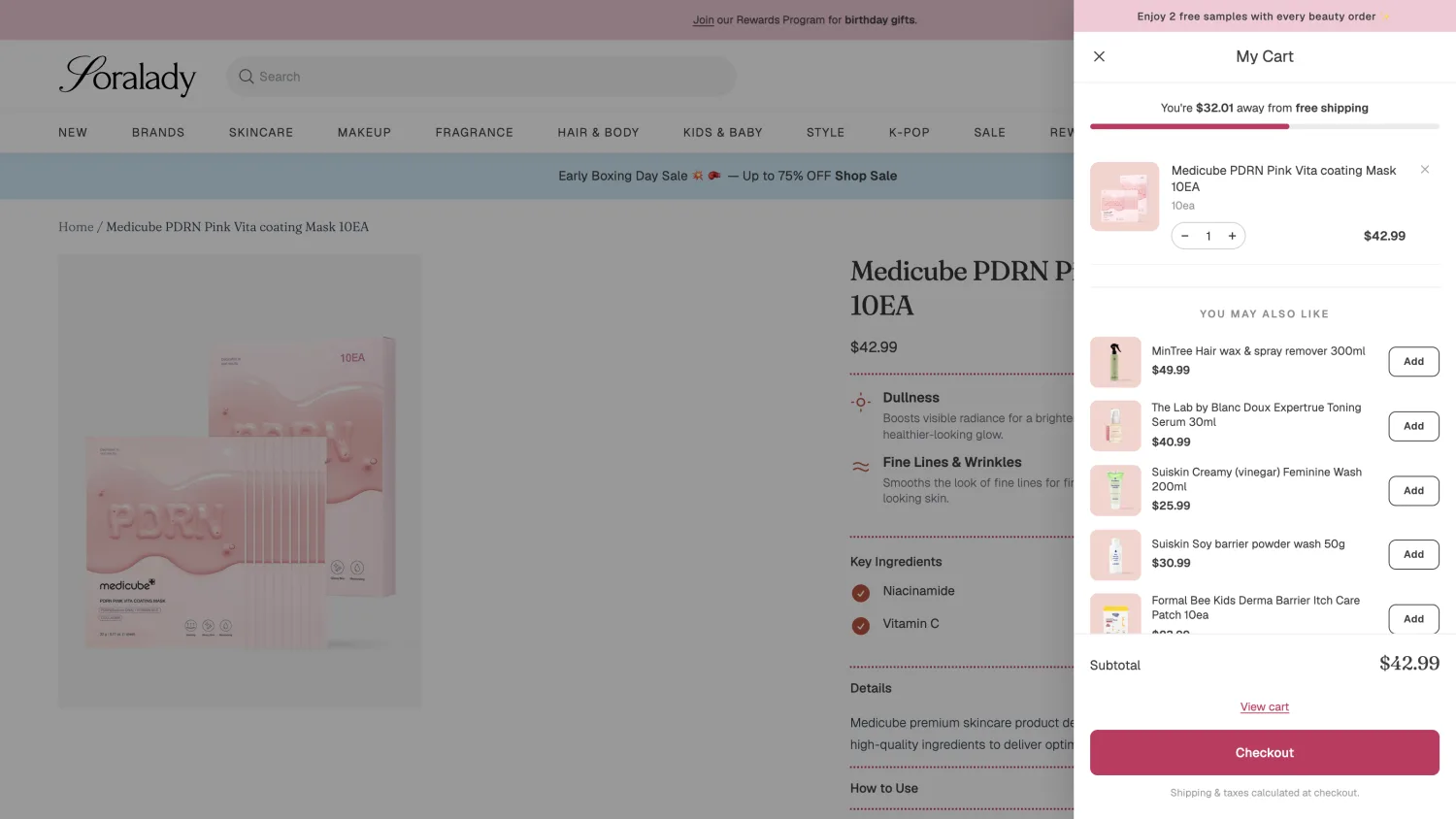
Task: Open Suiskin Creamy Feminine Wash thumbnail
Action: click(1115, 491)
